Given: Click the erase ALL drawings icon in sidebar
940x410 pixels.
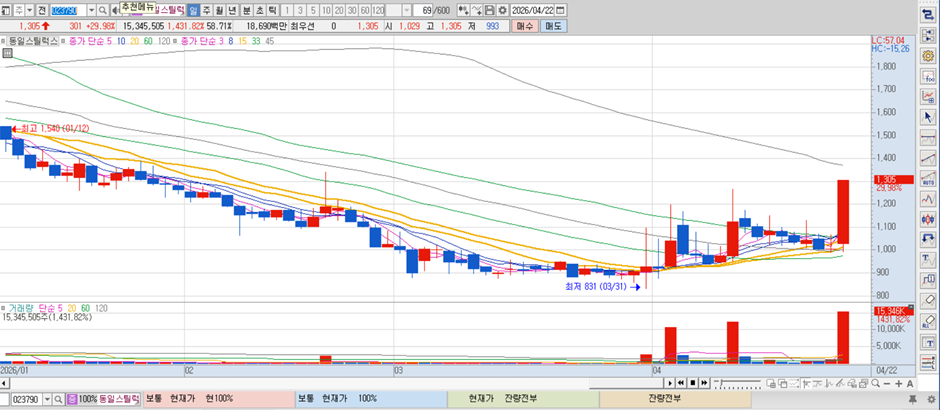Looking at the screenshot, I should click(929, 320).
